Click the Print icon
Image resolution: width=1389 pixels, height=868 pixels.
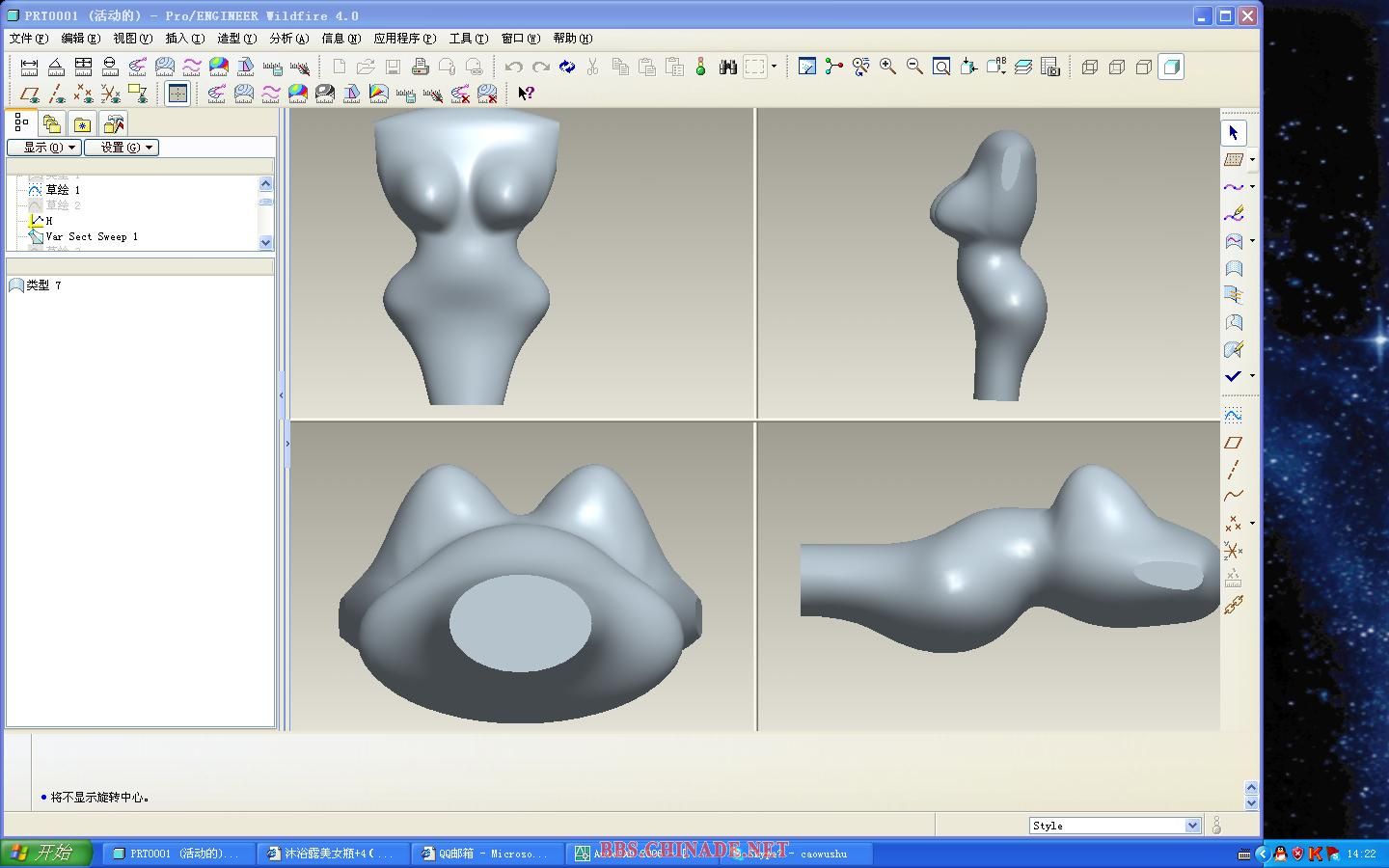[x=420, y=67]
